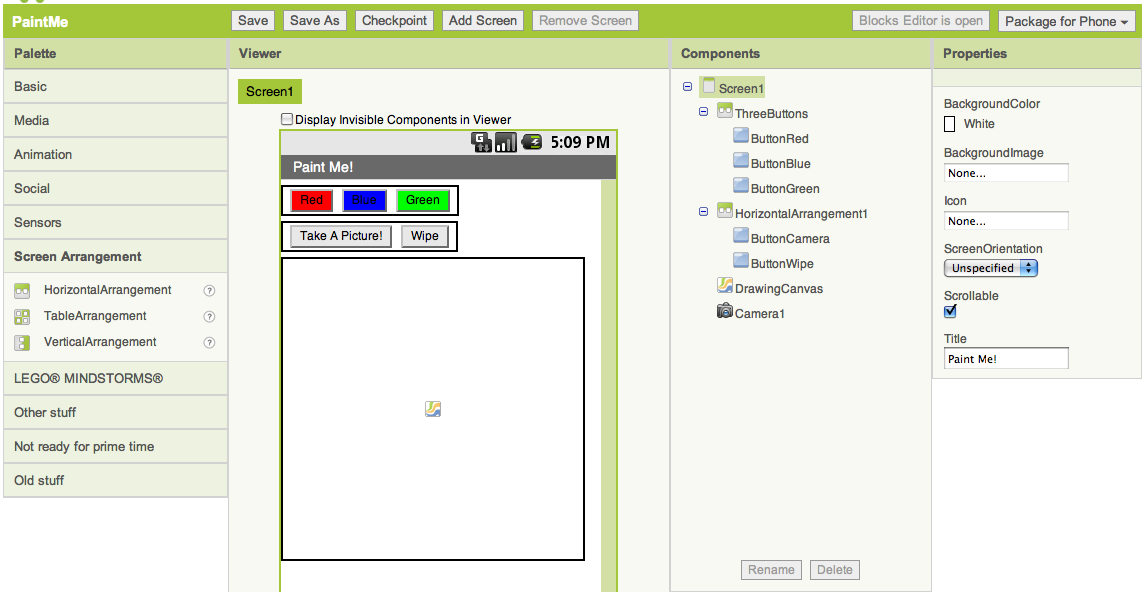
Task: Select ButtonWipe label in the component tree
Action: pos(782,264)
